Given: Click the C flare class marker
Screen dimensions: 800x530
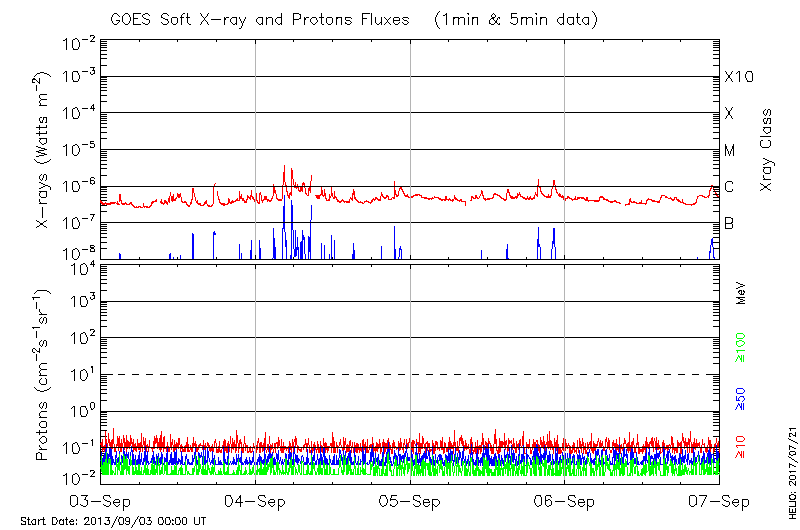Looking at the screenshot, I should point(729,187).
